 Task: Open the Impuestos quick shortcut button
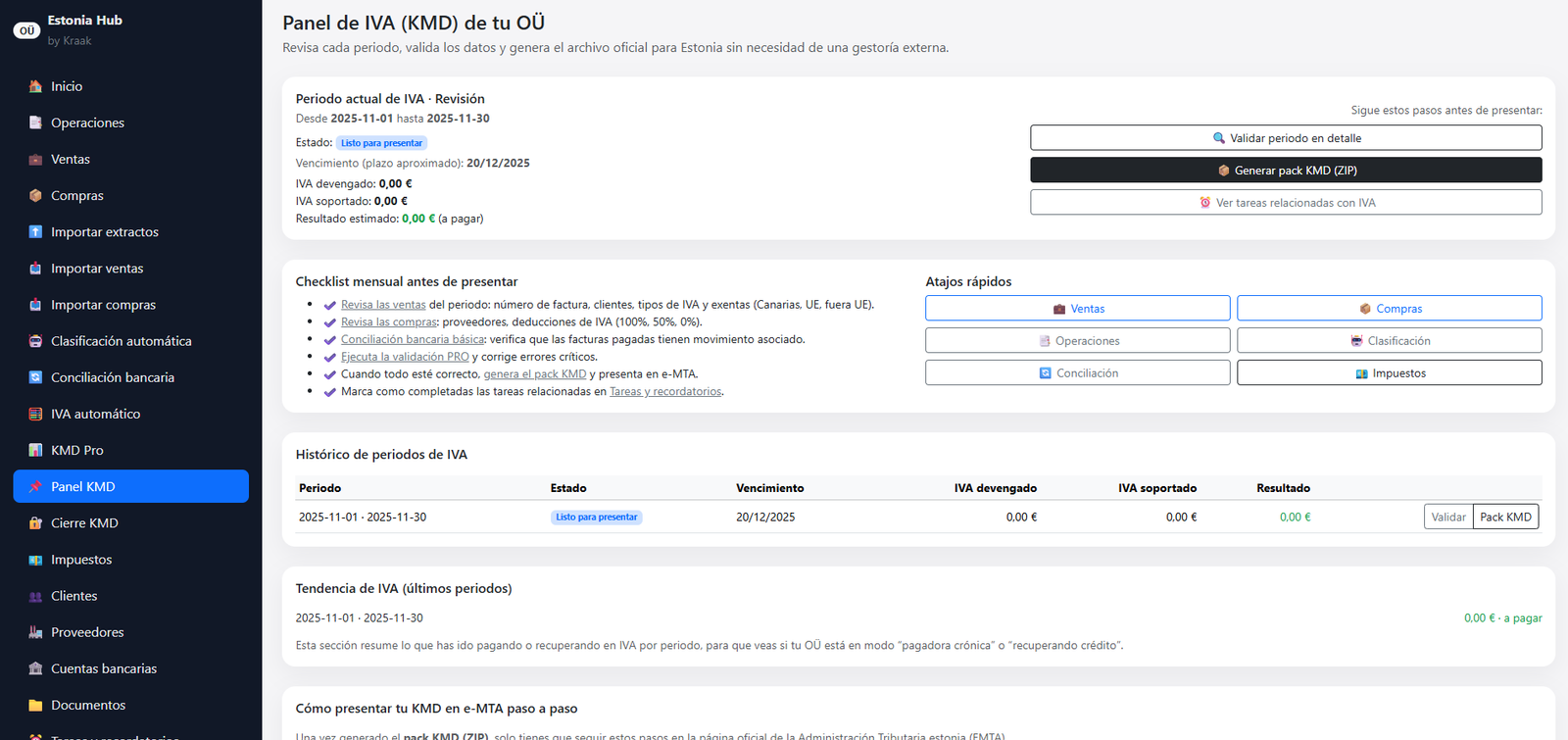pos(1389,373)
